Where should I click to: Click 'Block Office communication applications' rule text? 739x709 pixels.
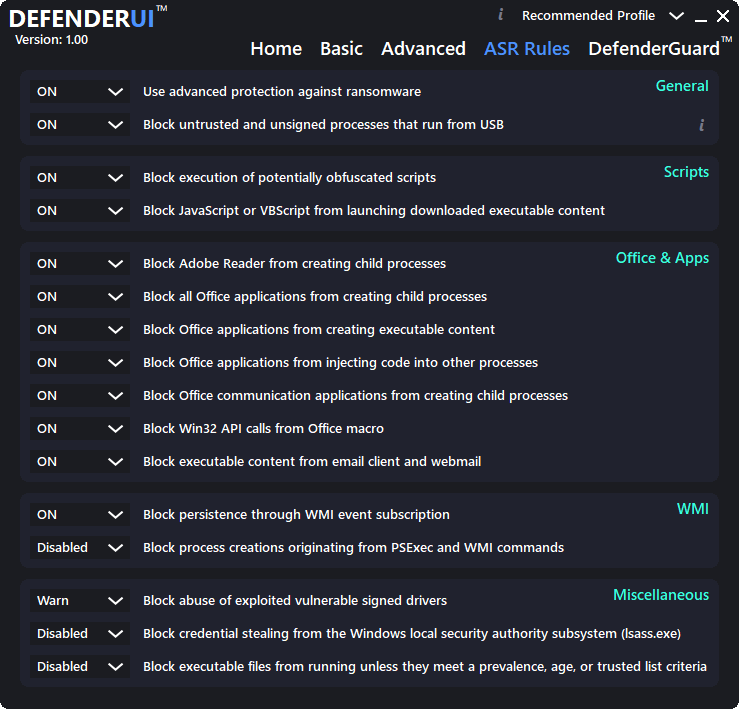(355, 396)
